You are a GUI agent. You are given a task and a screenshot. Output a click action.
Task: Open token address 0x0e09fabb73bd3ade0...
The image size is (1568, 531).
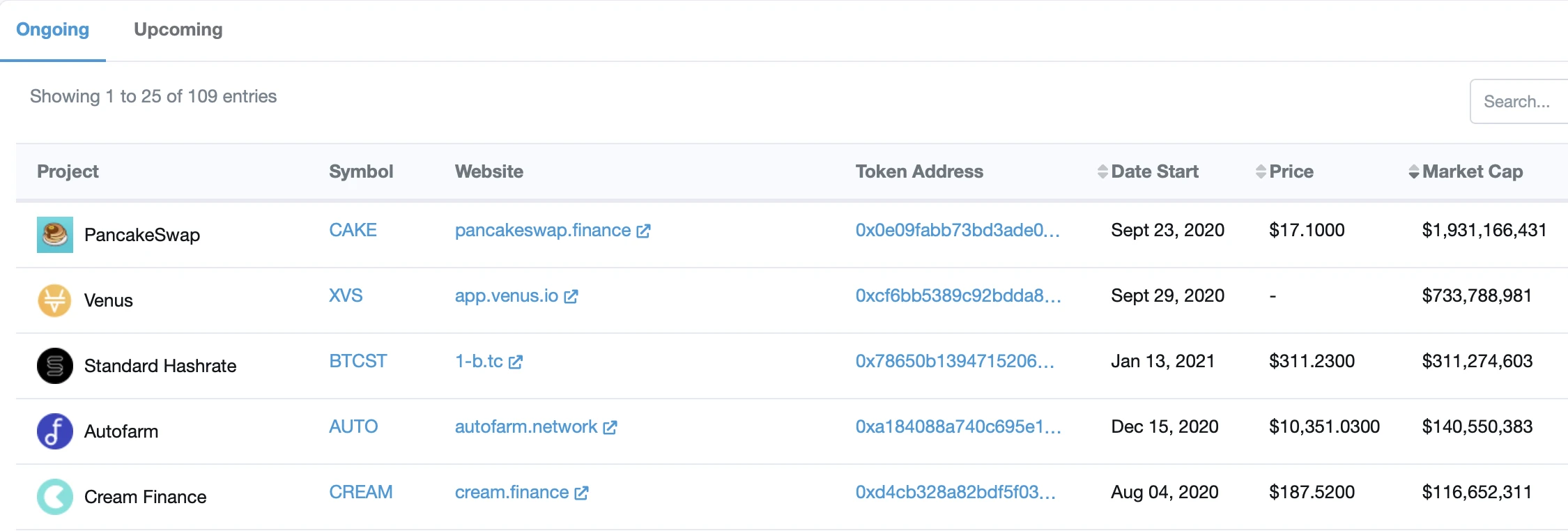pyautogui.click(x=958, y=230)
